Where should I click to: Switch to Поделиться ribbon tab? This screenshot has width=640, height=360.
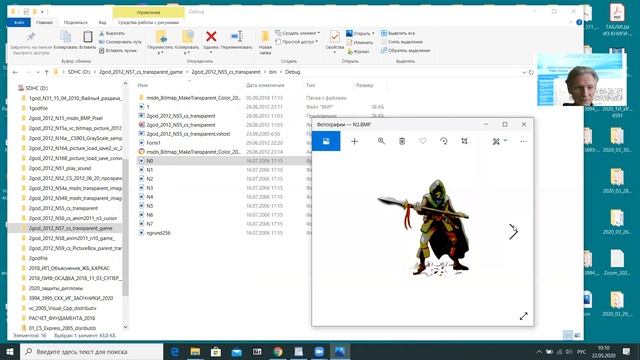point(76,22)
